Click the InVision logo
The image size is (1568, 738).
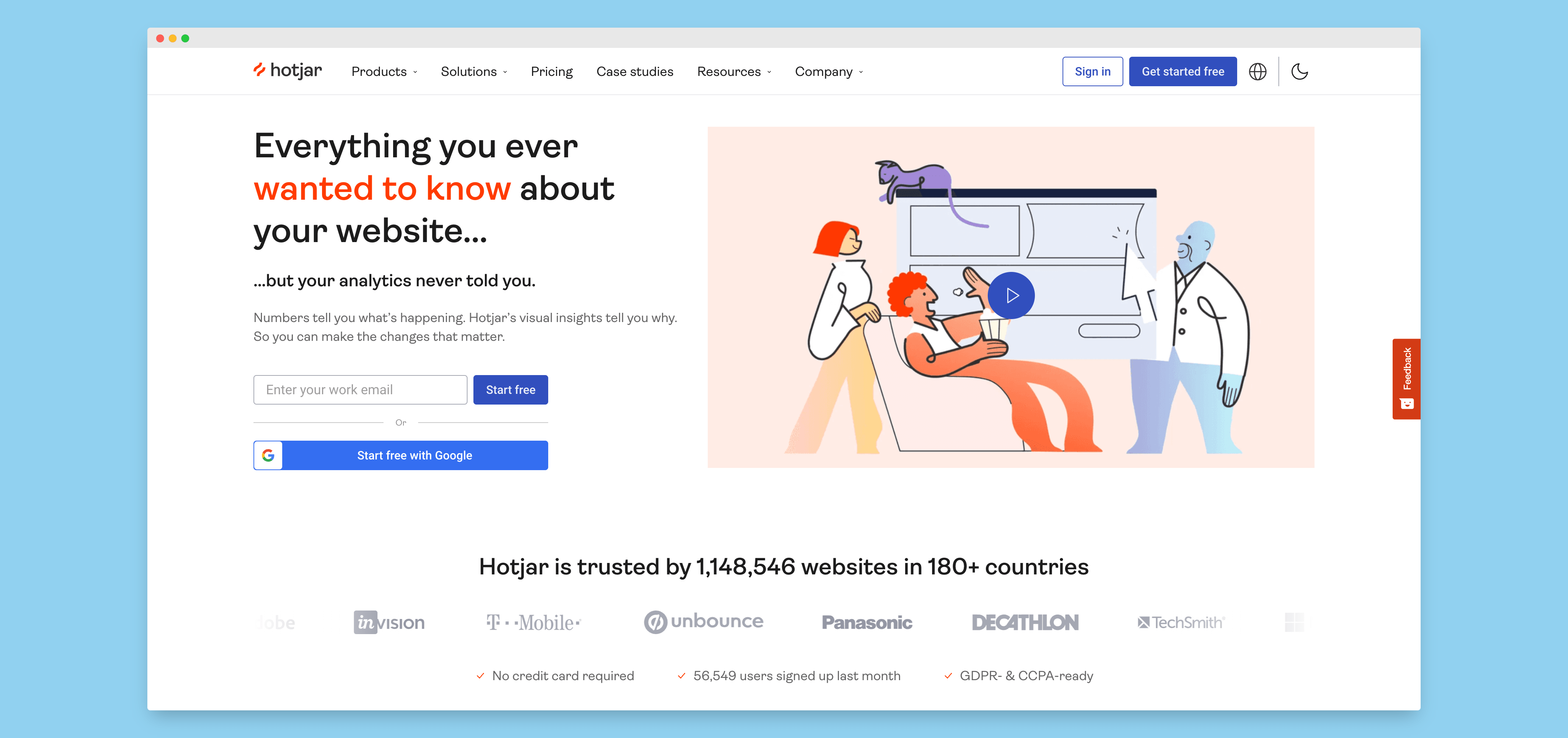point(389,622)
